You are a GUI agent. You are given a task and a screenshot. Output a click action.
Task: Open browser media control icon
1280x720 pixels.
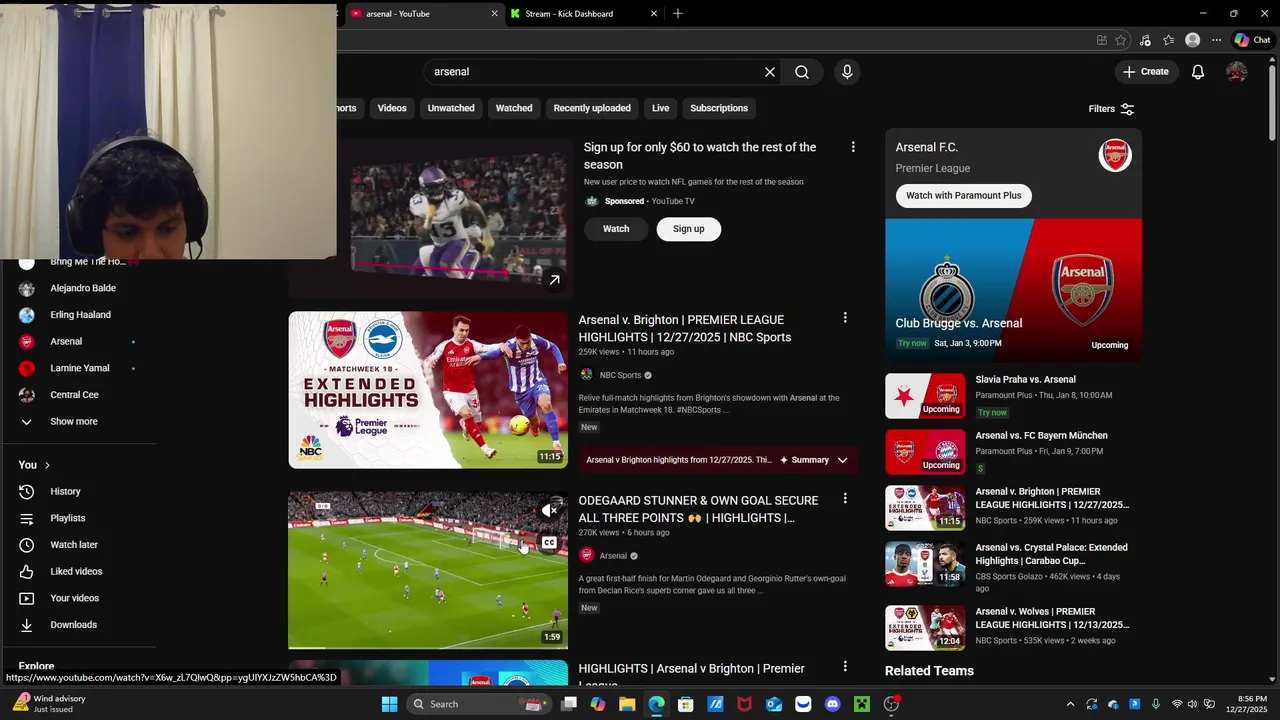pos(1145,40)
